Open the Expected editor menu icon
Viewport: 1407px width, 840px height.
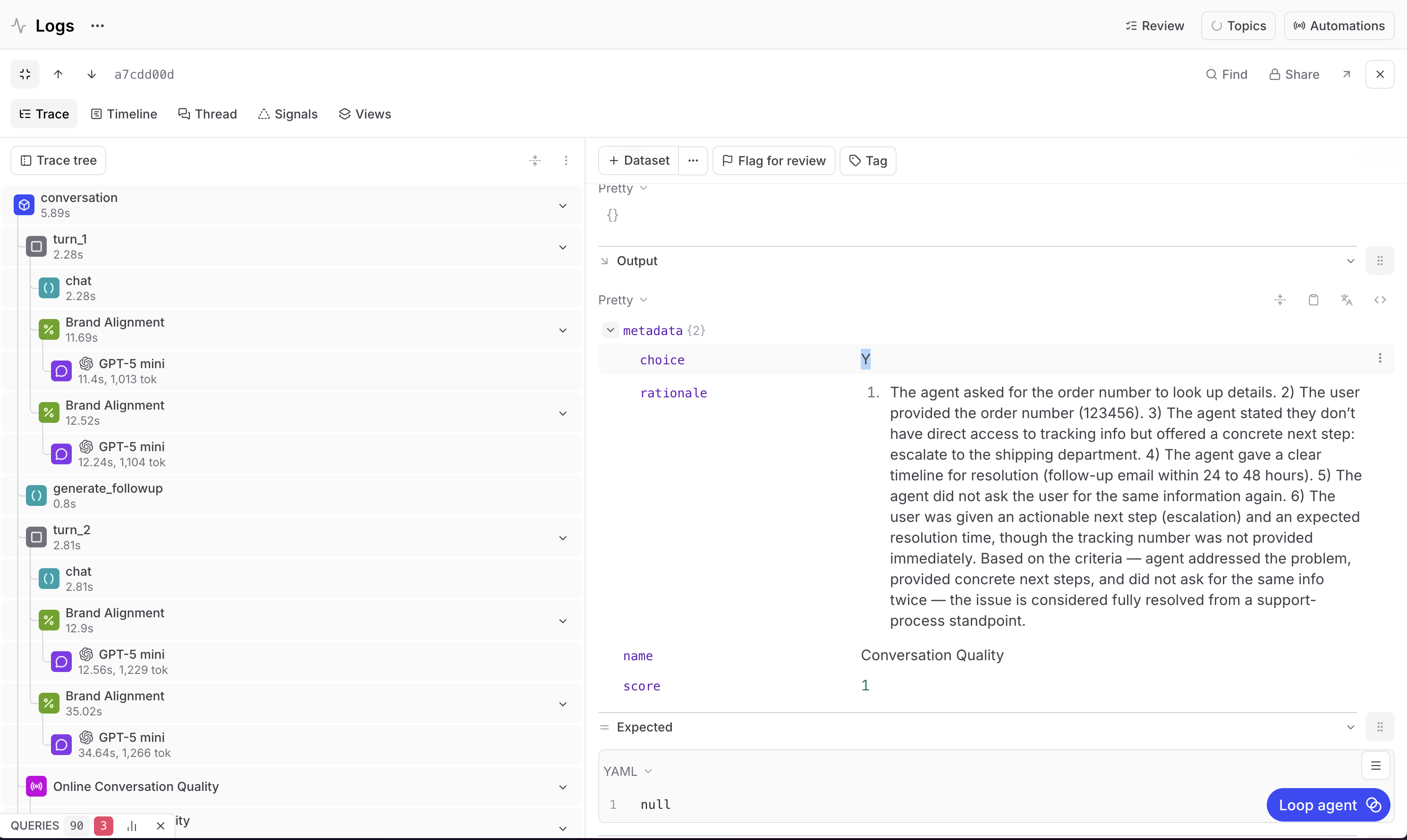click(1375, 766)
